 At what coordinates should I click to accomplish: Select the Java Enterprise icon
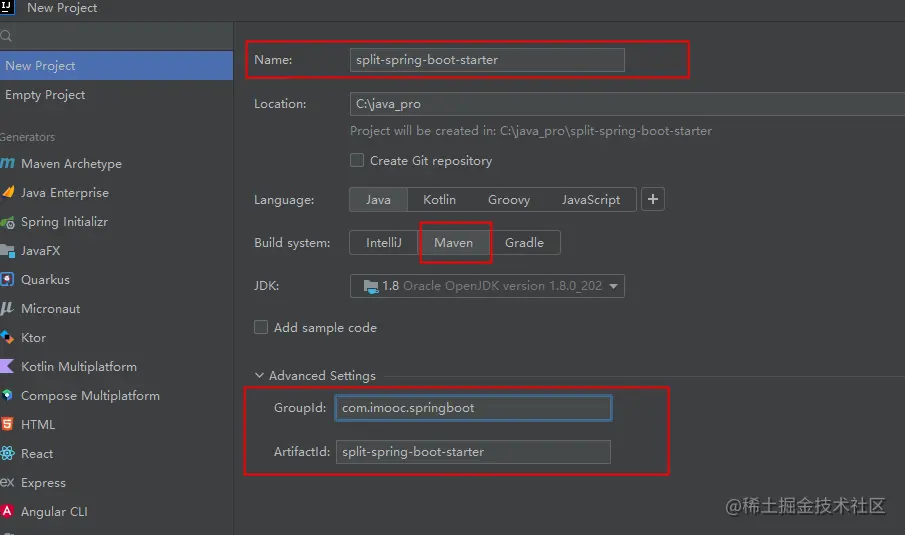point(8,192)
